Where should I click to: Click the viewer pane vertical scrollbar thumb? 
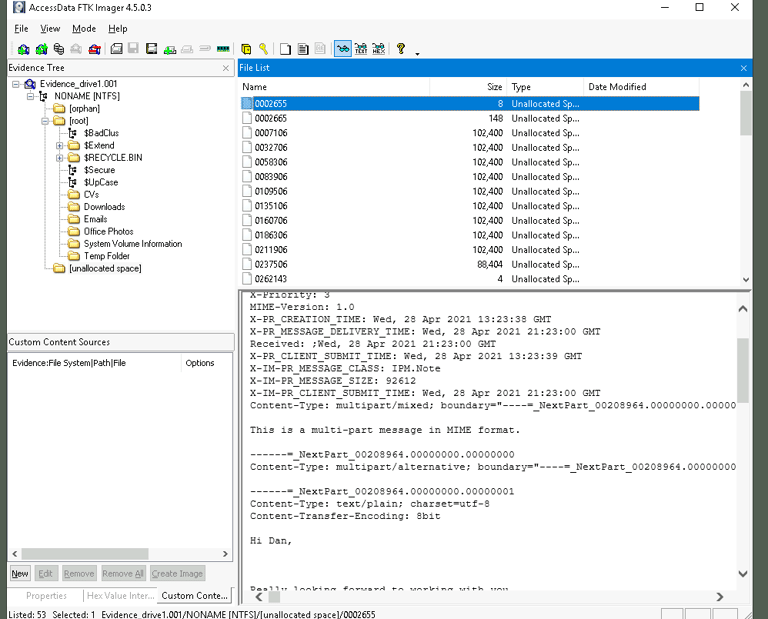coord(743,370)
